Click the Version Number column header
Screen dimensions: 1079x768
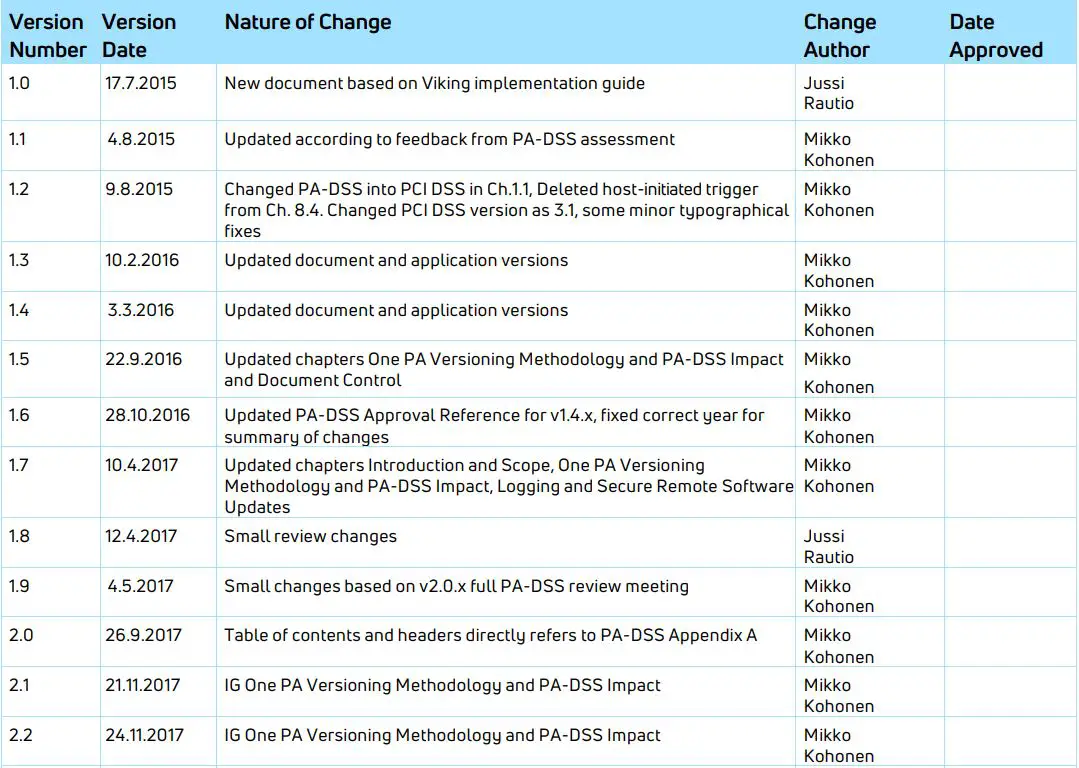46,35
